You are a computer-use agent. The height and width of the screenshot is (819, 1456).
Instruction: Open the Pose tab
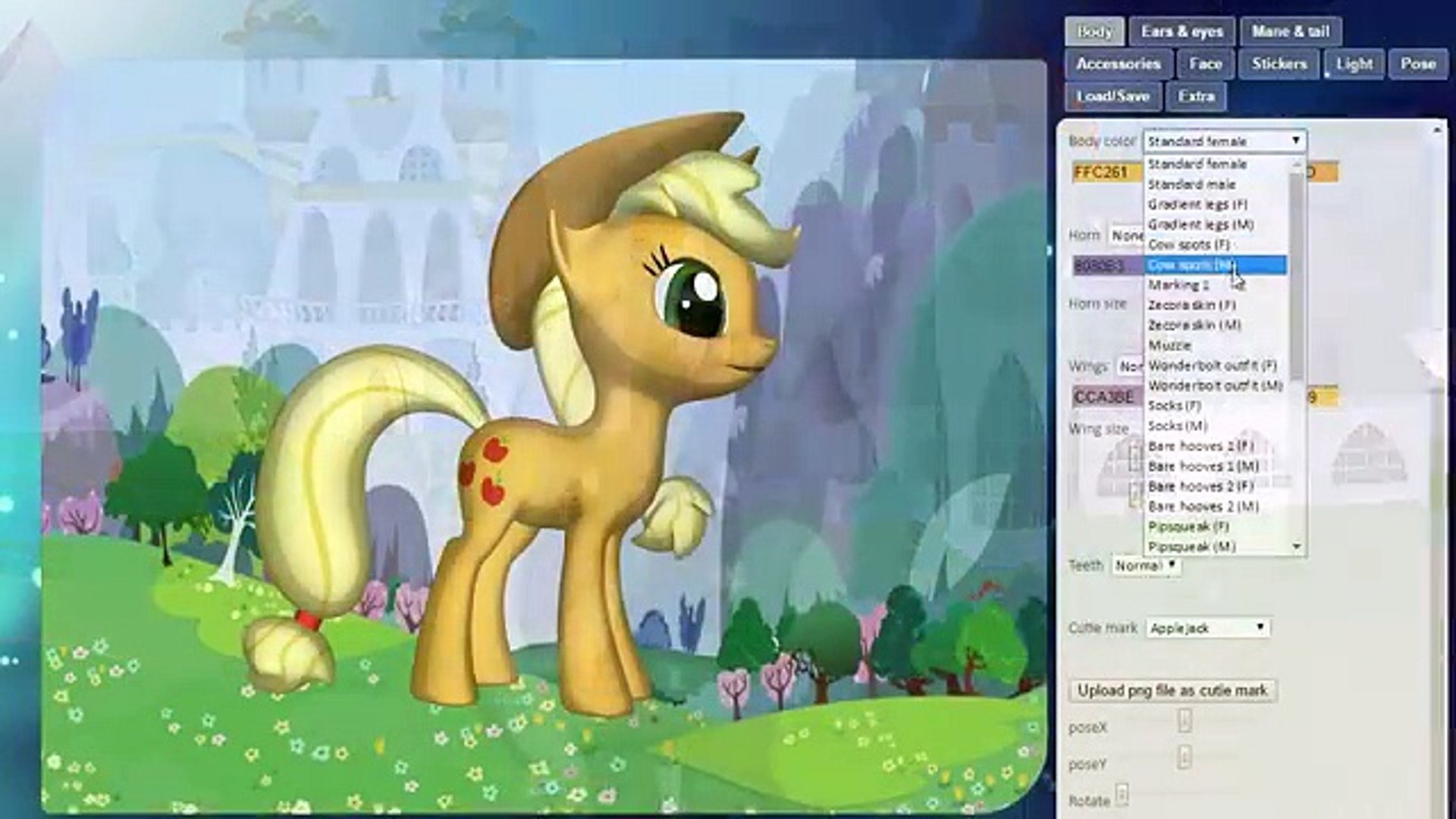[1417, 64]
